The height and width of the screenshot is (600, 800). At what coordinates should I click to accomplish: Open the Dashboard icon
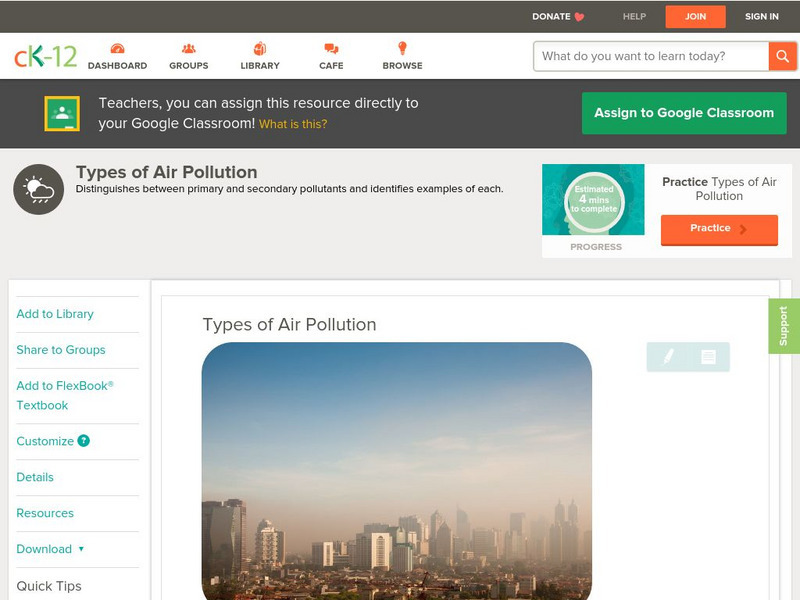tap(117, 49)
